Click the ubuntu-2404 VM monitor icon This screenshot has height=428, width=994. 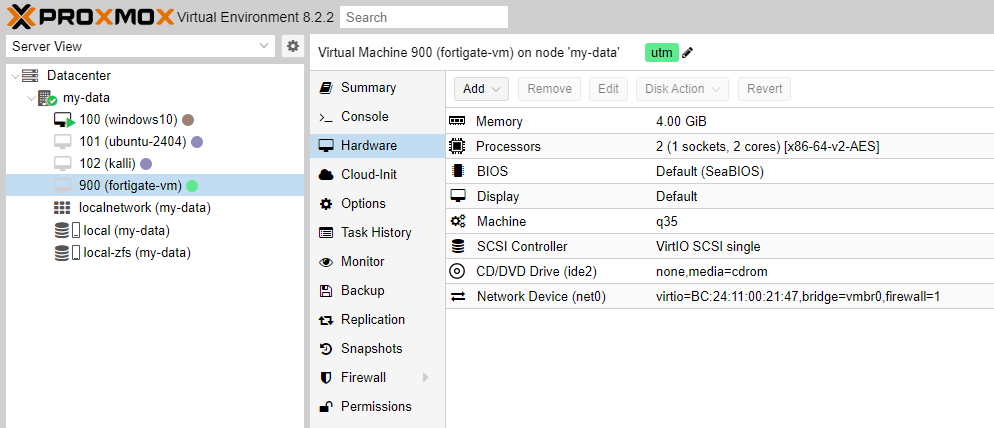pyautogui.click(x=62, y=142)
